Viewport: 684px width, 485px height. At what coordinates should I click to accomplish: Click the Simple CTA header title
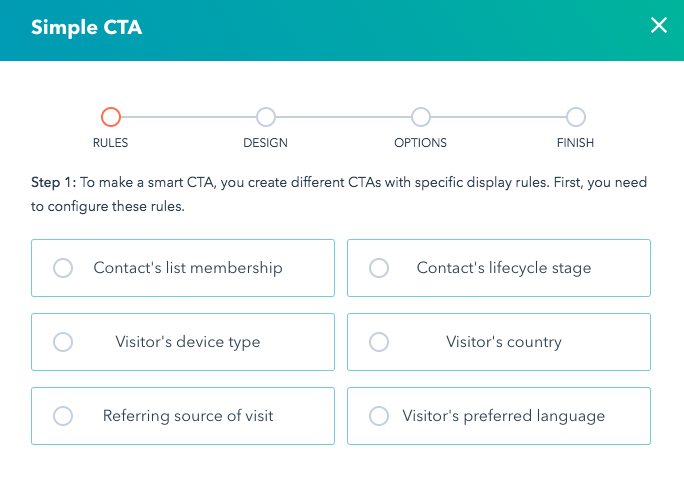87,27
